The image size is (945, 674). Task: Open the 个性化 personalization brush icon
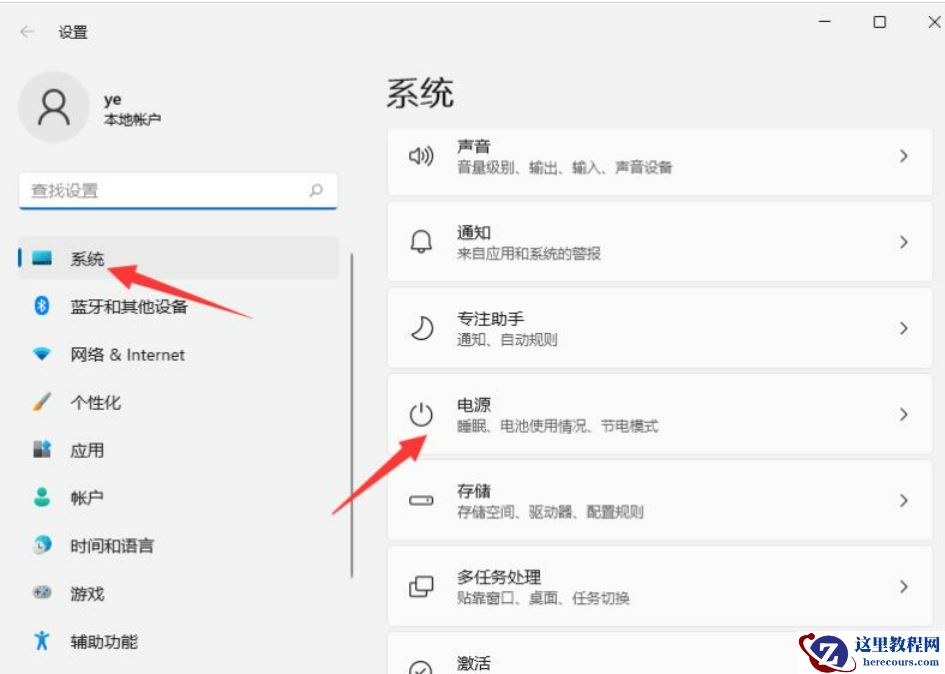pyautogui.click(x=40, y=402)
